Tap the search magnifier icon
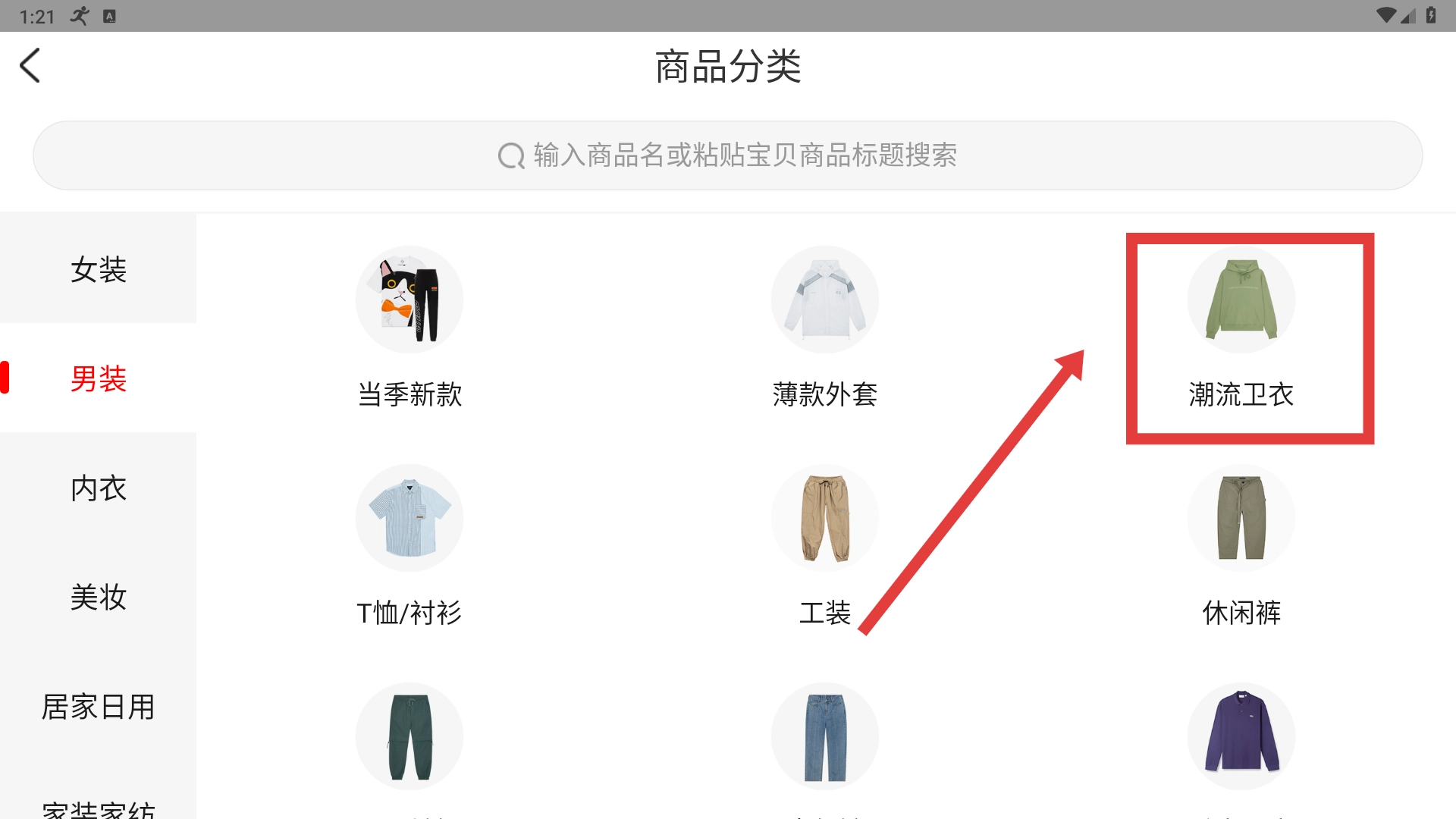1456x819 pixels. coord(511,155)
